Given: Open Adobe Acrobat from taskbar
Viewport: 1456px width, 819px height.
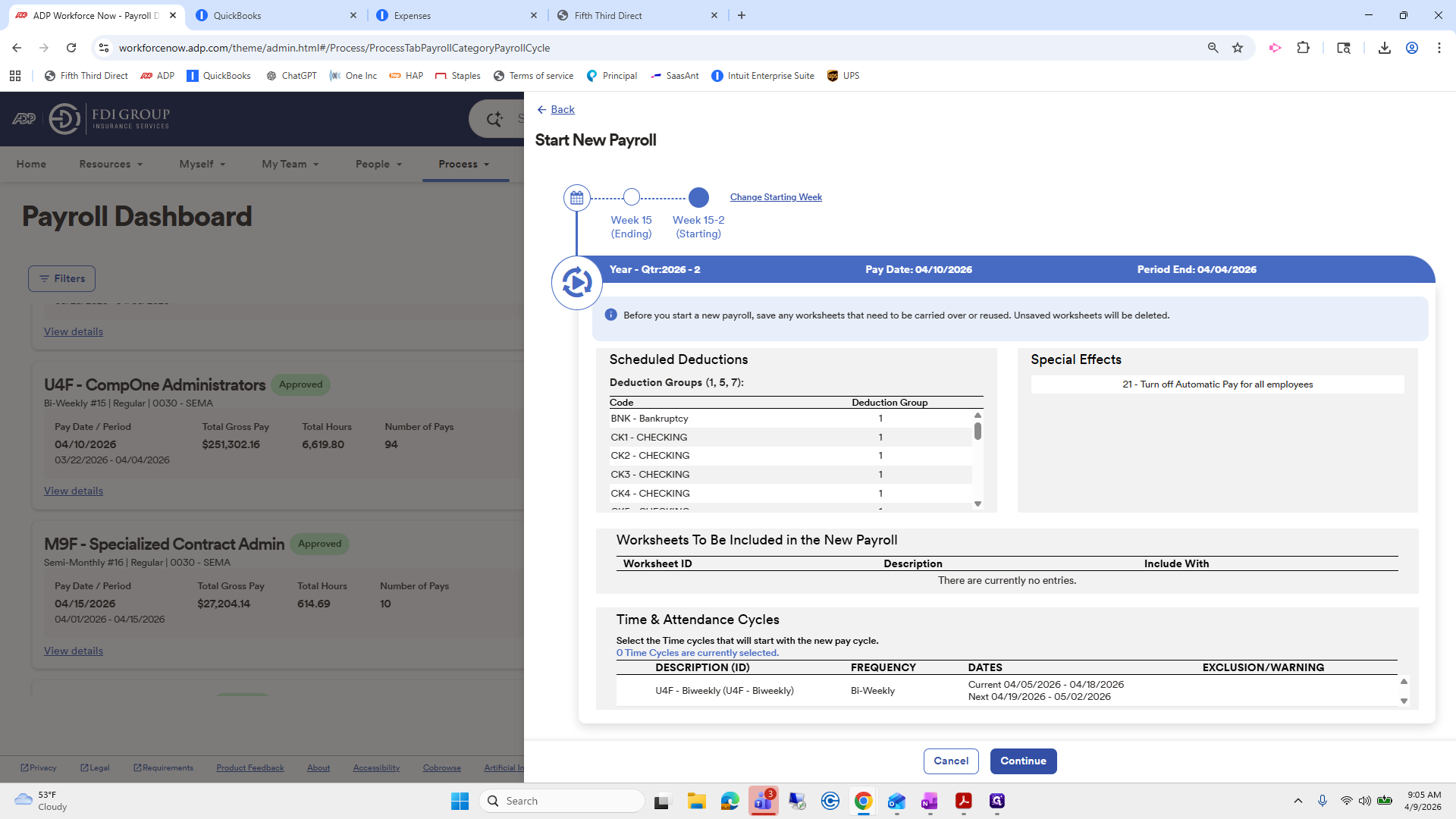Looking at the screenshot, I should 963,801.
